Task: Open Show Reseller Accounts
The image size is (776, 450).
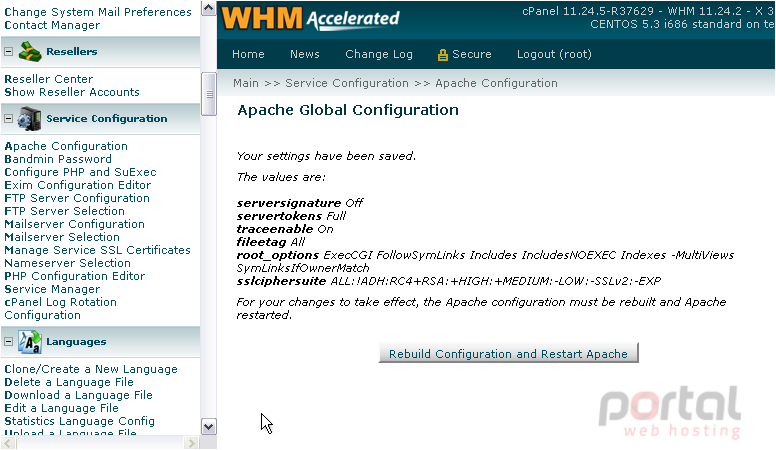Action: [72, 92]
